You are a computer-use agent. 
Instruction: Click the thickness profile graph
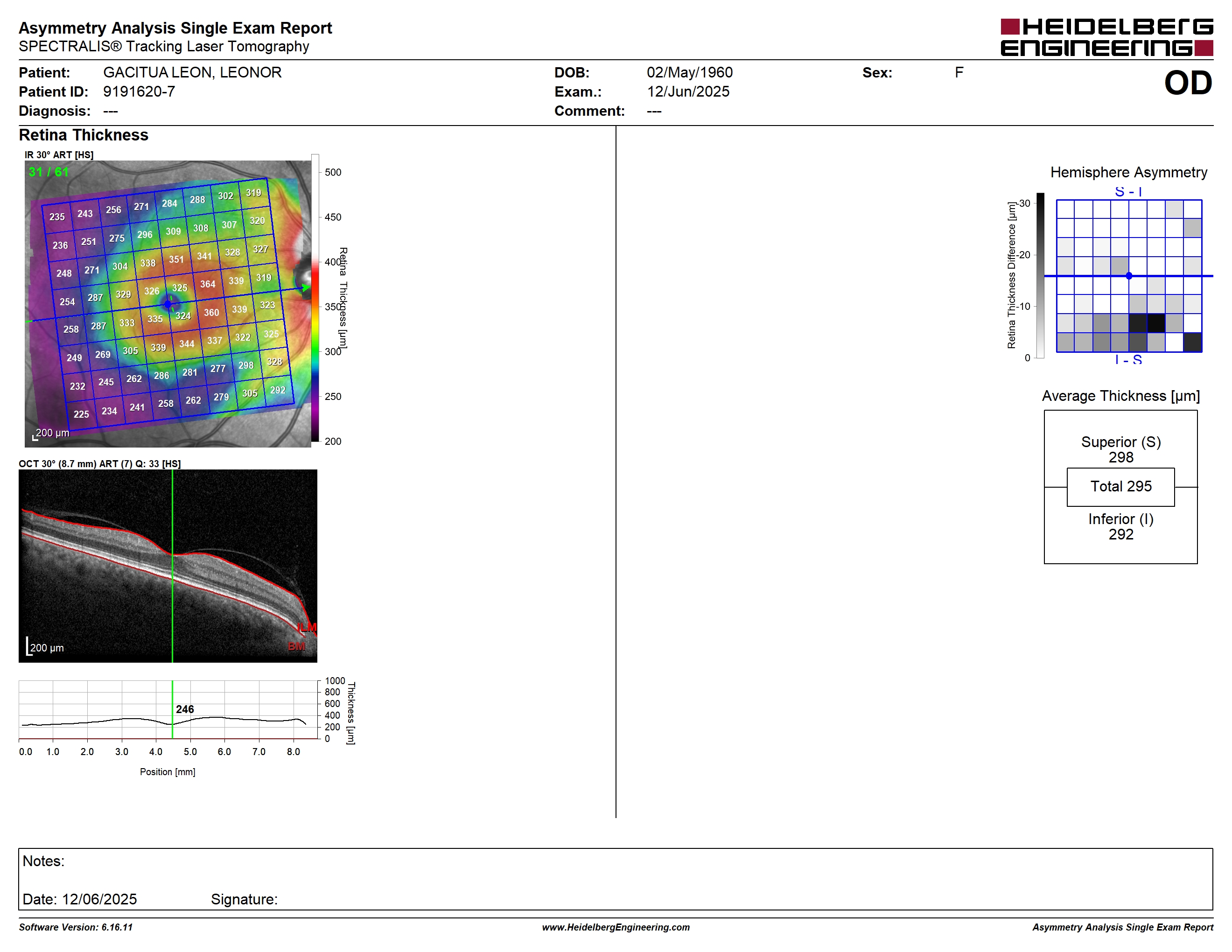168,710
